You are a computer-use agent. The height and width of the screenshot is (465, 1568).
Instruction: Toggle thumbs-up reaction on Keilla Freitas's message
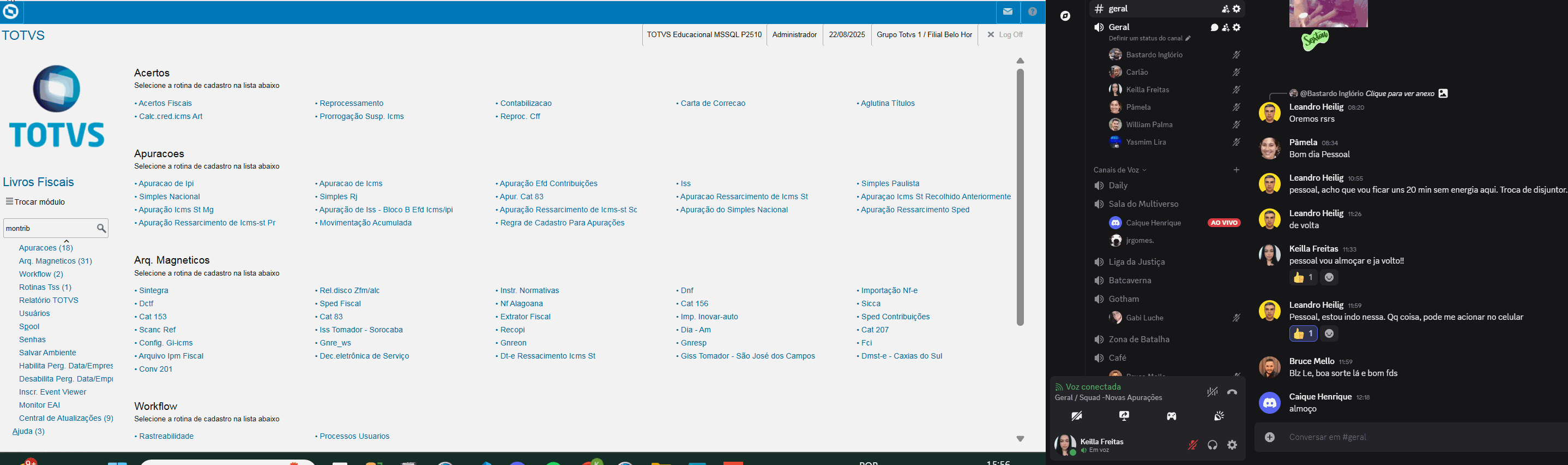(x=1303, y=278)
